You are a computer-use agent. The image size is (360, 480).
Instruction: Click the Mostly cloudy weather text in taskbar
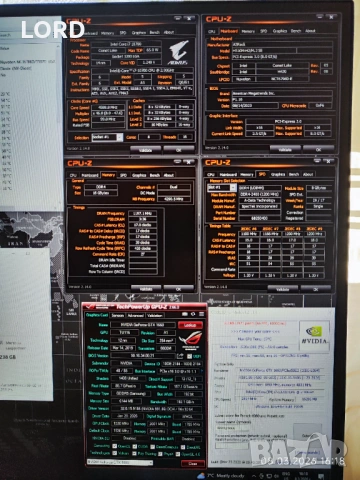(x=230, y=476)
